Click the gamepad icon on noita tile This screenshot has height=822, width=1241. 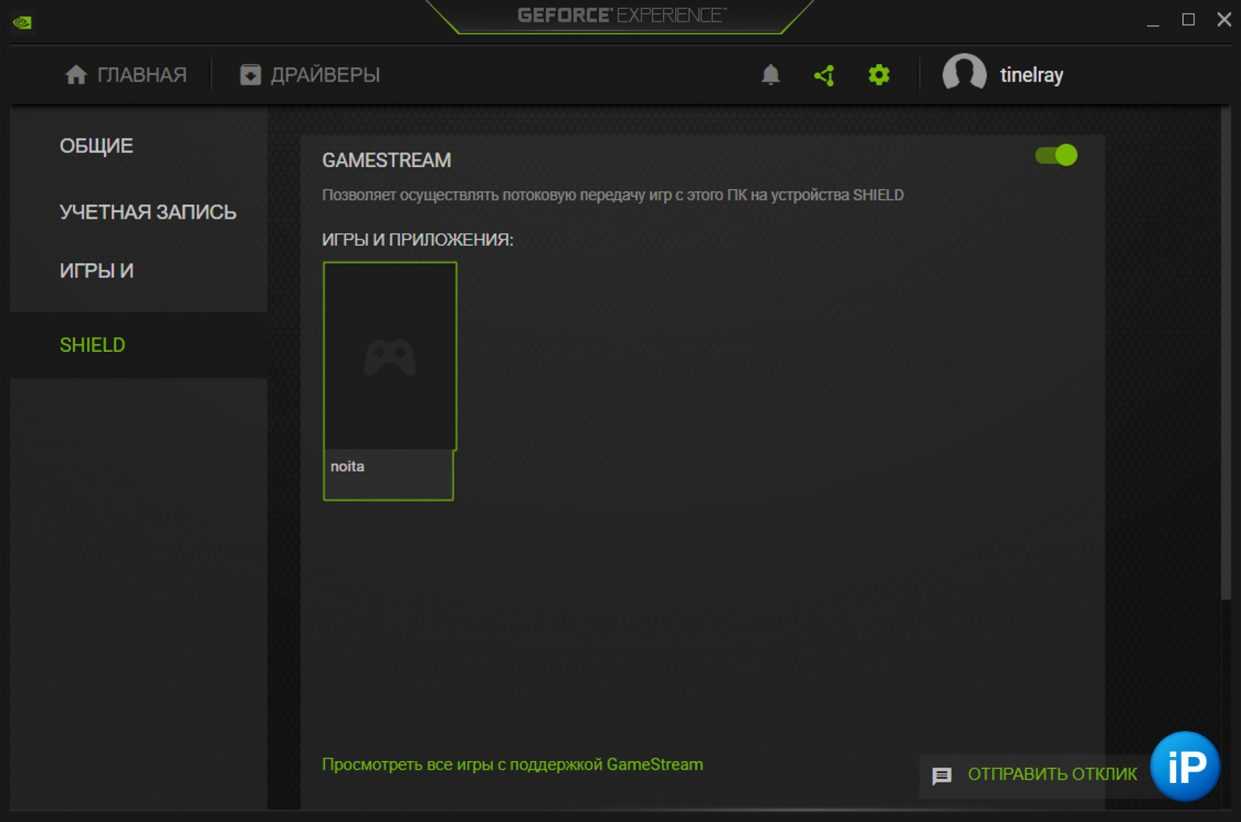tap(389, 357)
